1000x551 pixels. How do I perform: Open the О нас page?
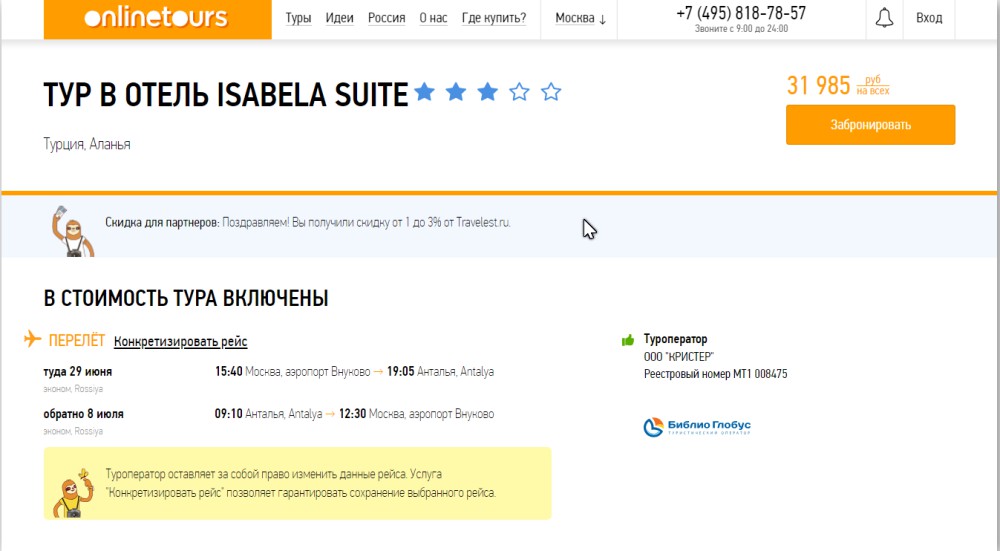pyautogui.click(x=433, y=18)
